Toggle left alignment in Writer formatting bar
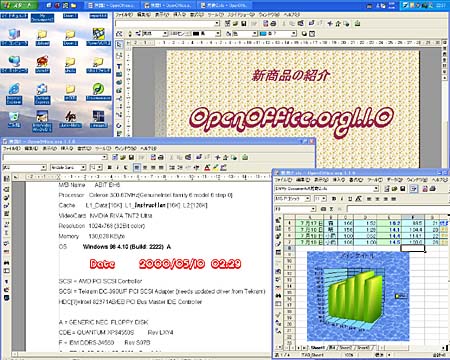 pyautogui.click(x=136, y=167)
